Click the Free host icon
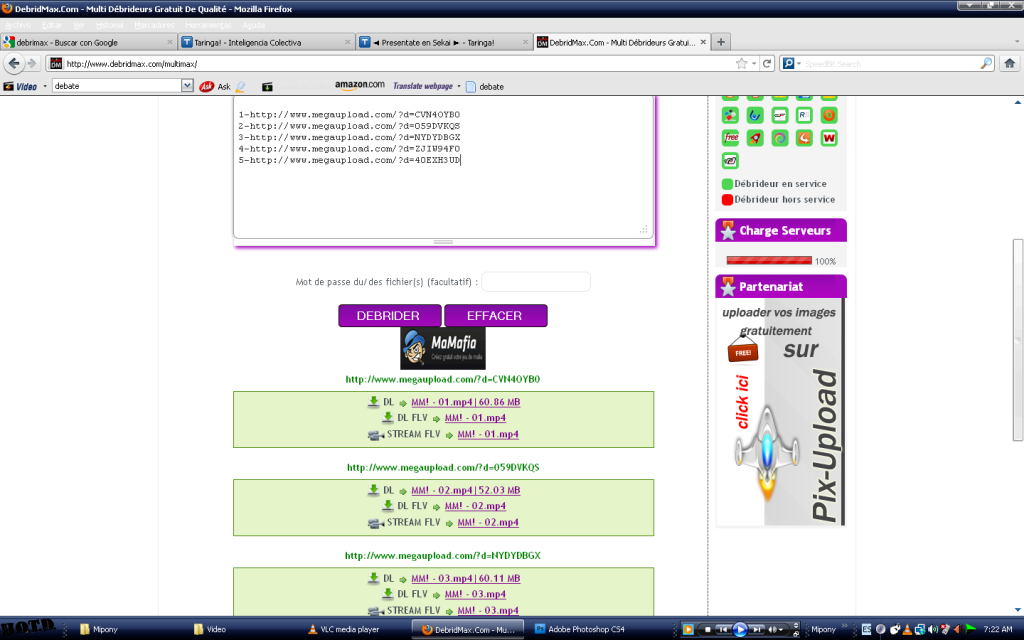The width and height of the screenshot is (1024, 640). tap(731, 138)
